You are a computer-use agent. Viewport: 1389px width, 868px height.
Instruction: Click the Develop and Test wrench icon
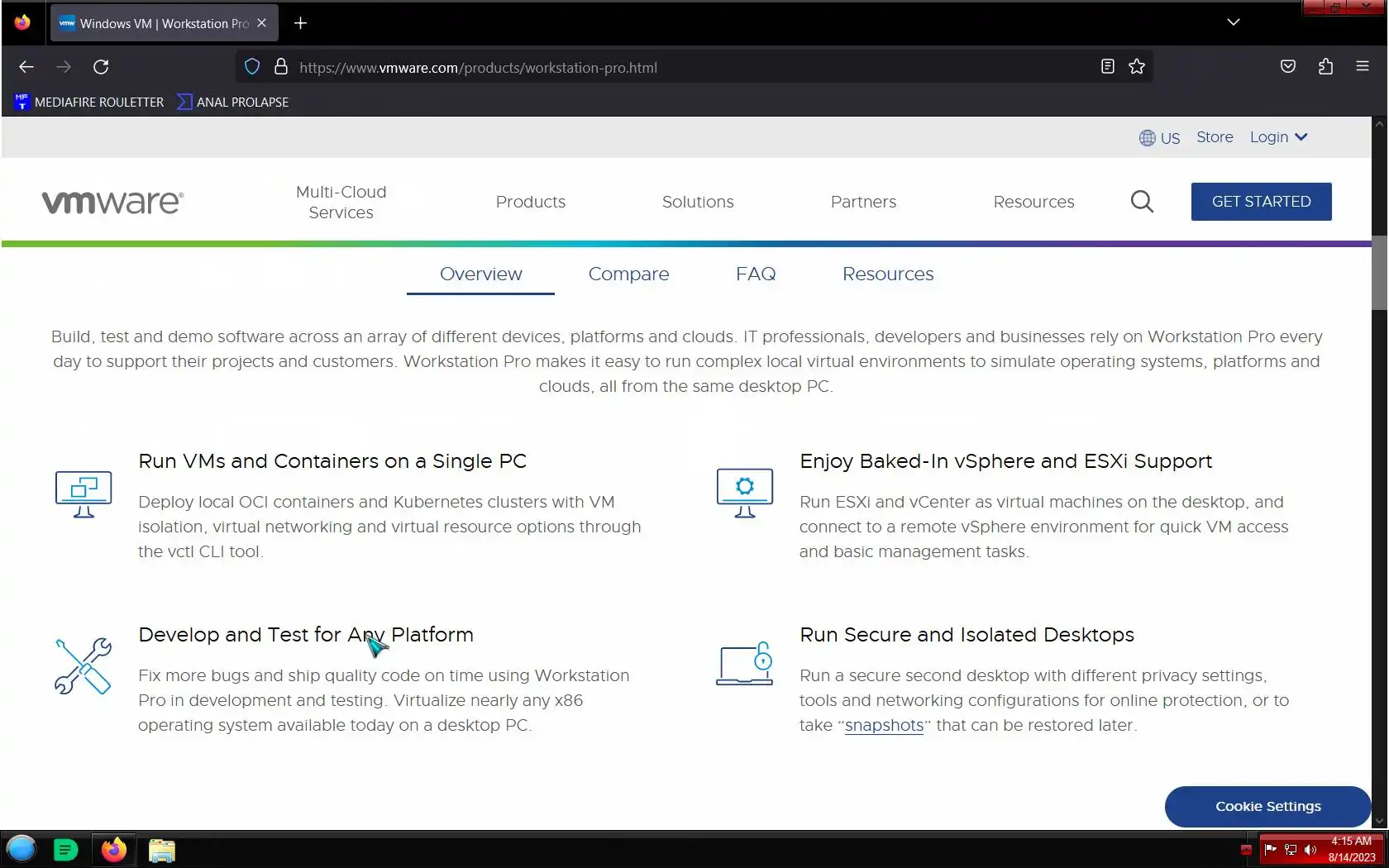[x=83, y=666]
